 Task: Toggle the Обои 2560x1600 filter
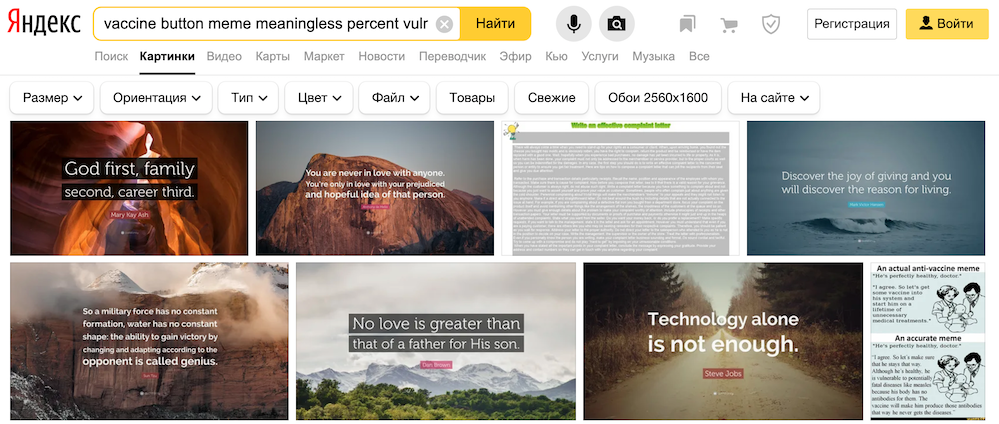point(658,98)
